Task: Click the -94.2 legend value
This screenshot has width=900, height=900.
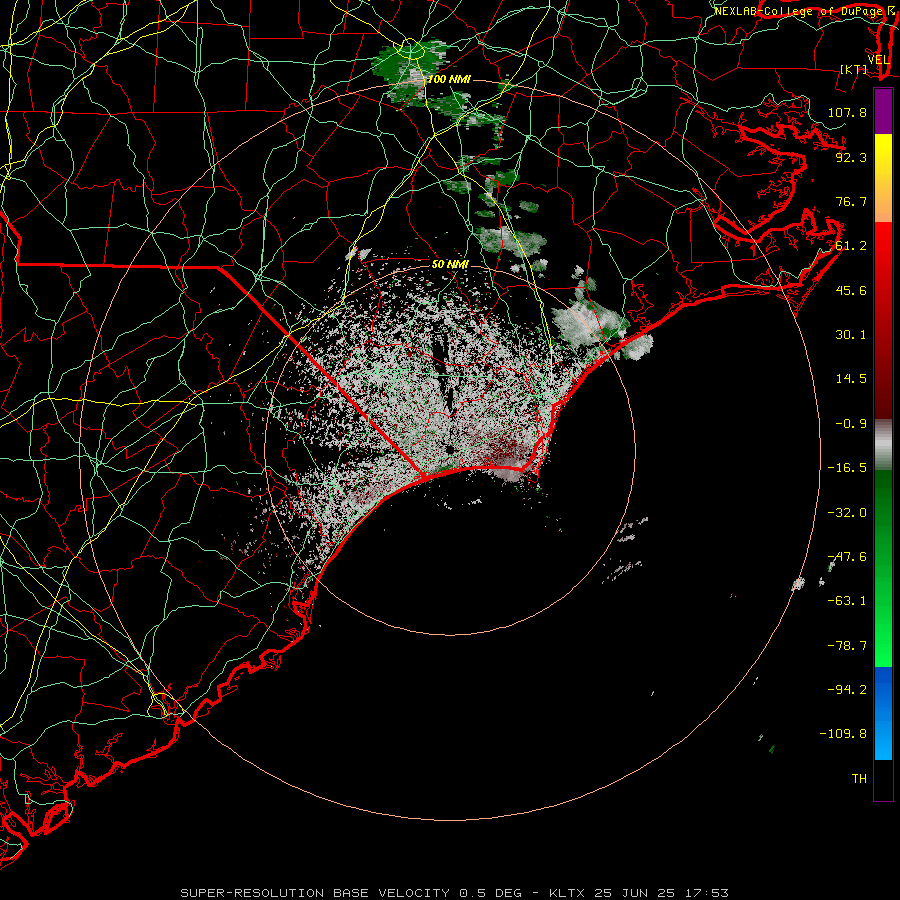Action: (x=847, y=690)
